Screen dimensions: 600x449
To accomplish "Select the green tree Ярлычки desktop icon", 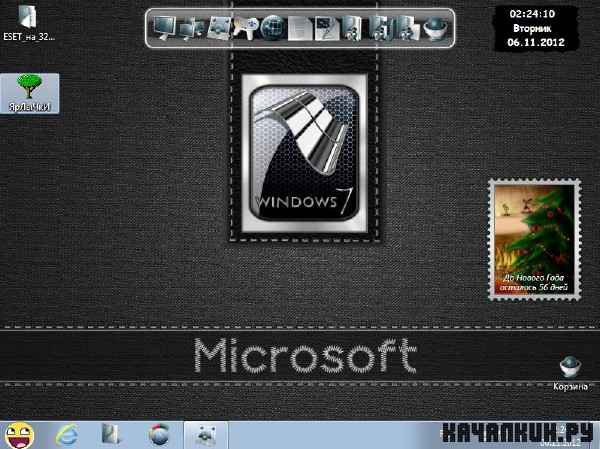I will pyautogui.click(x=29, y=93).
